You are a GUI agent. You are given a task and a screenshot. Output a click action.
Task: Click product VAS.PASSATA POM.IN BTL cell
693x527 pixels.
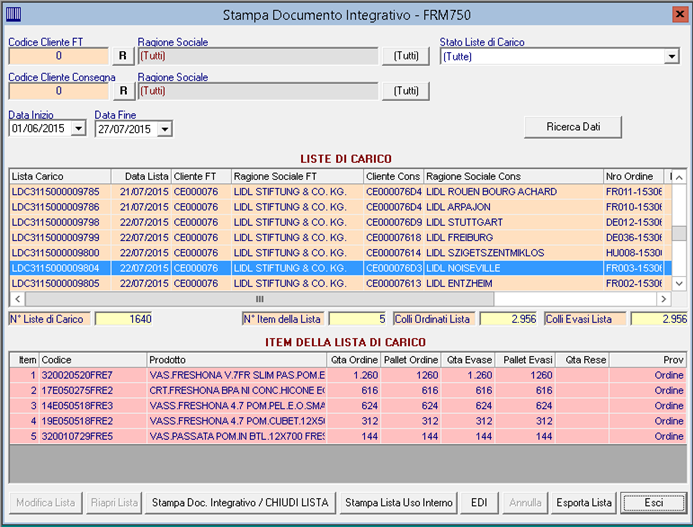[236, 436]
